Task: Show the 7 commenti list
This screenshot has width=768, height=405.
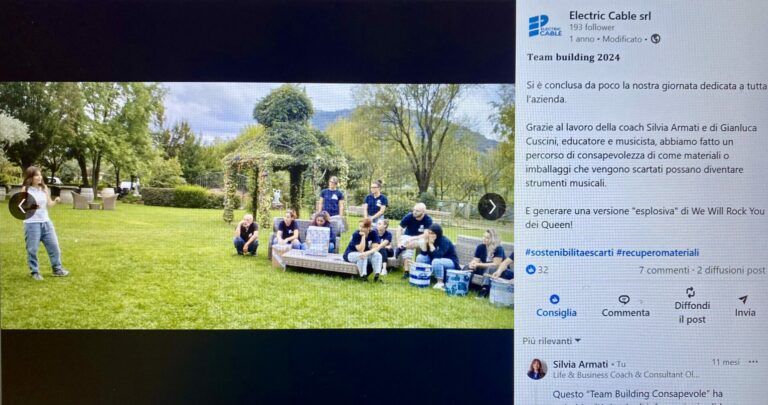Action: (664, 270)
